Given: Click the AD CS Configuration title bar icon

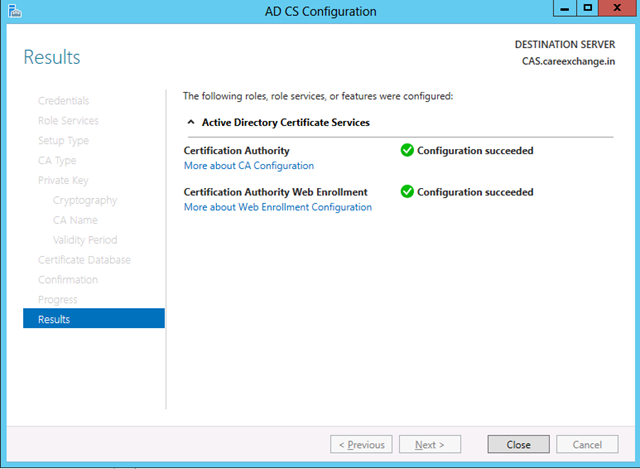Looking at the screenshot, I should [x=14, y=11].
